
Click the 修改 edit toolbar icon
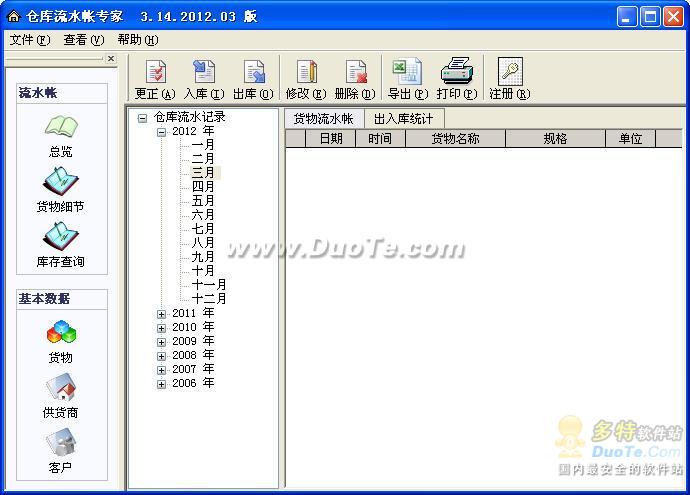(x=307, y=71)
